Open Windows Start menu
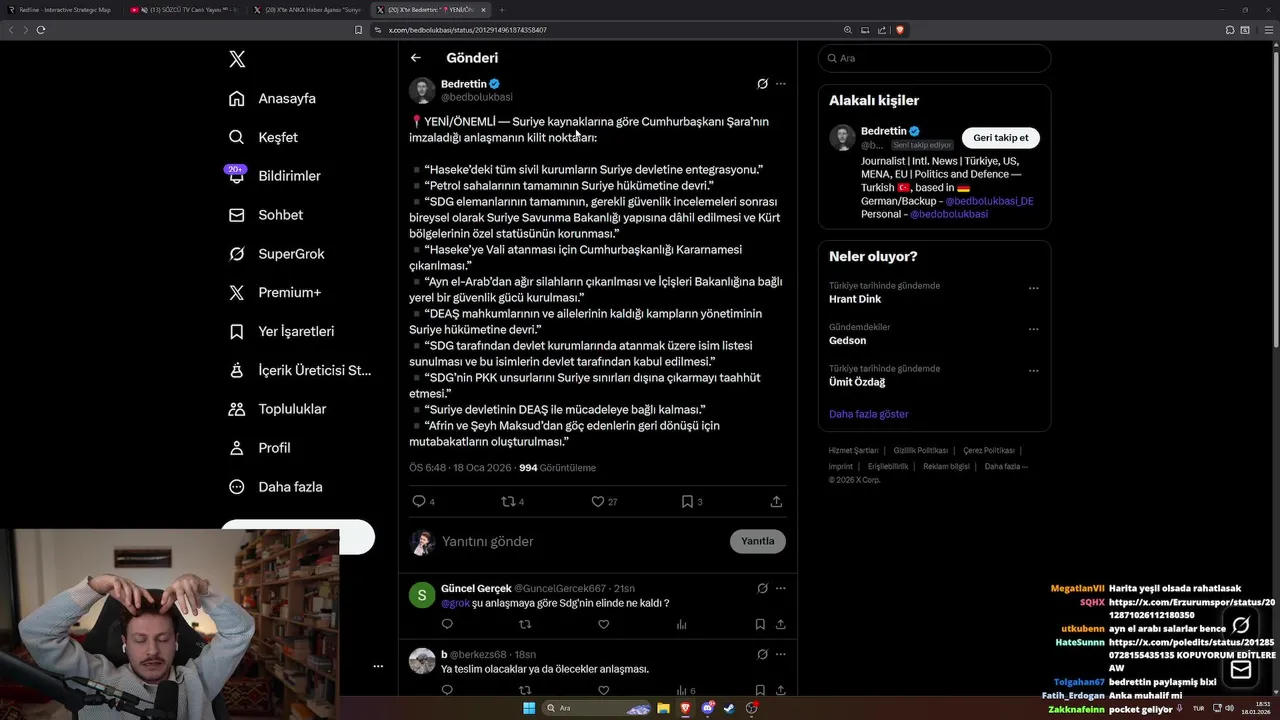Screen dimensions: 1280x720 click(529, 708)
